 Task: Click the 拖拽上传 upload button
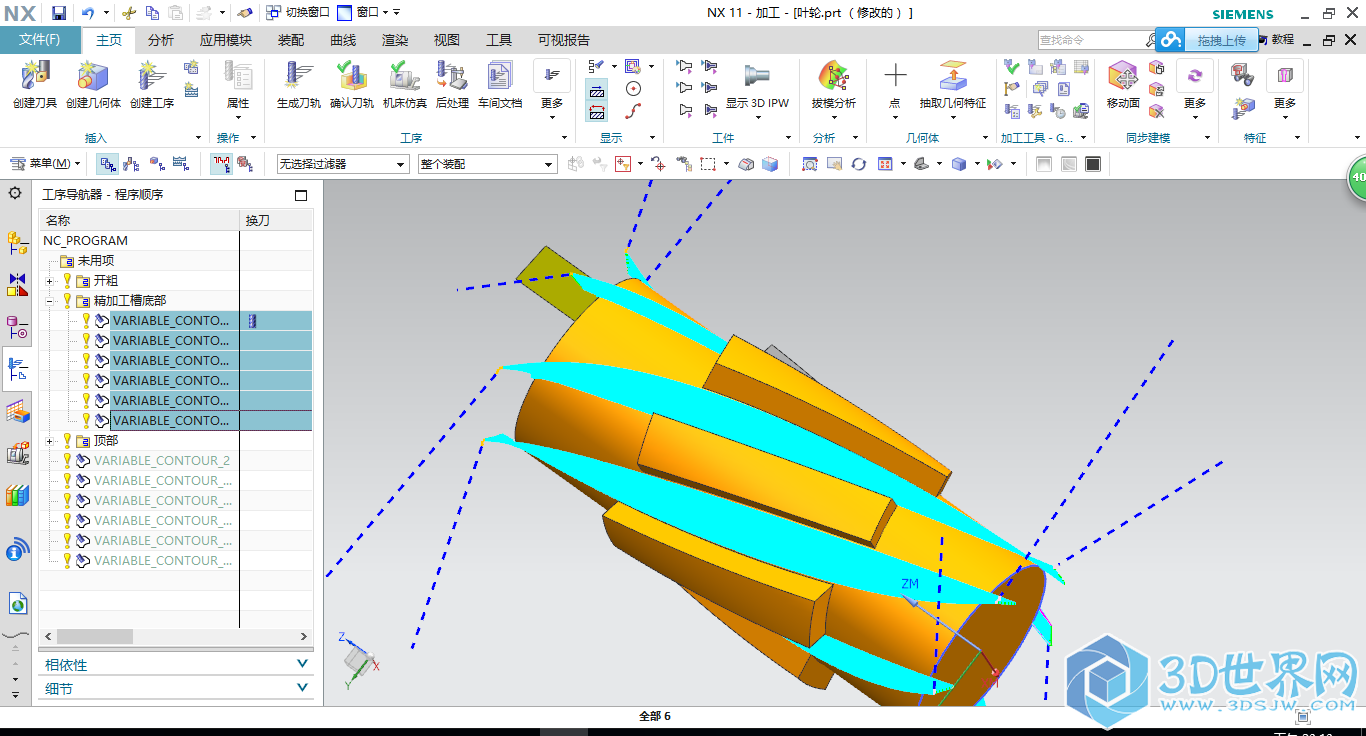(x=1206, y=40)
